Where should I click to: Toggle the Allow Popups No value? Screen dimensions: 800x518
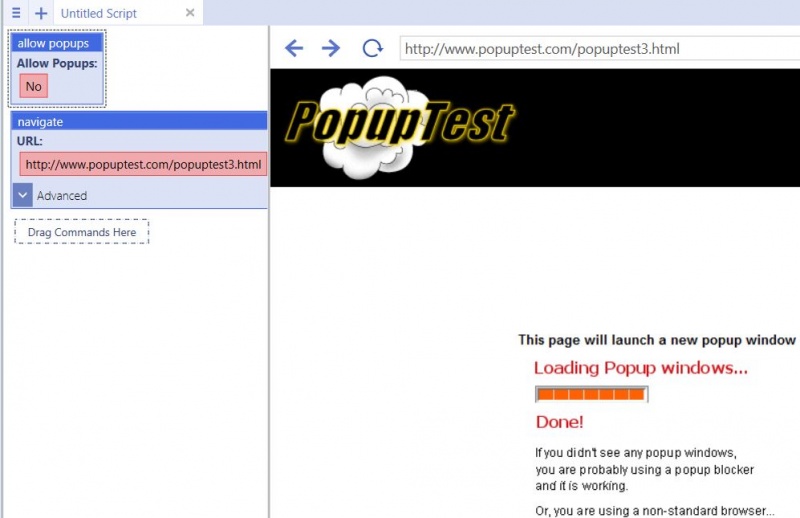pos(34,86)
